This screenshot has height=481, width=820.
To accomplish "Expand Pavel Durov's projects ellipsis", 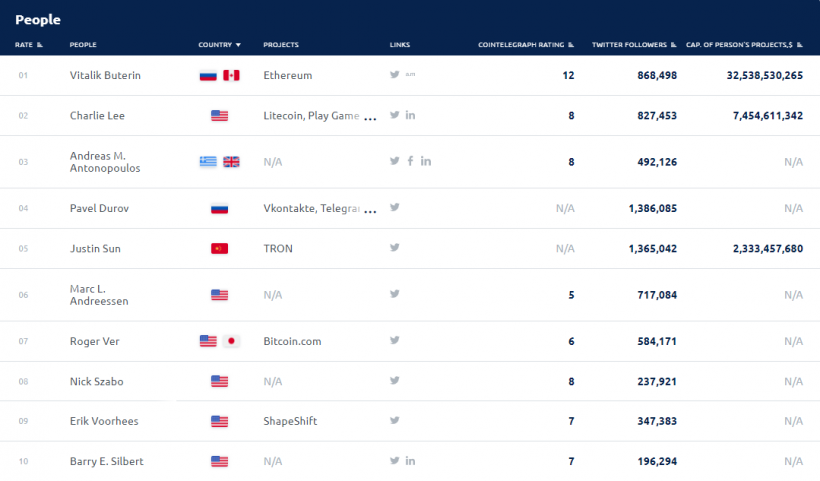I will pyautogui.click(x=370, y=210).
